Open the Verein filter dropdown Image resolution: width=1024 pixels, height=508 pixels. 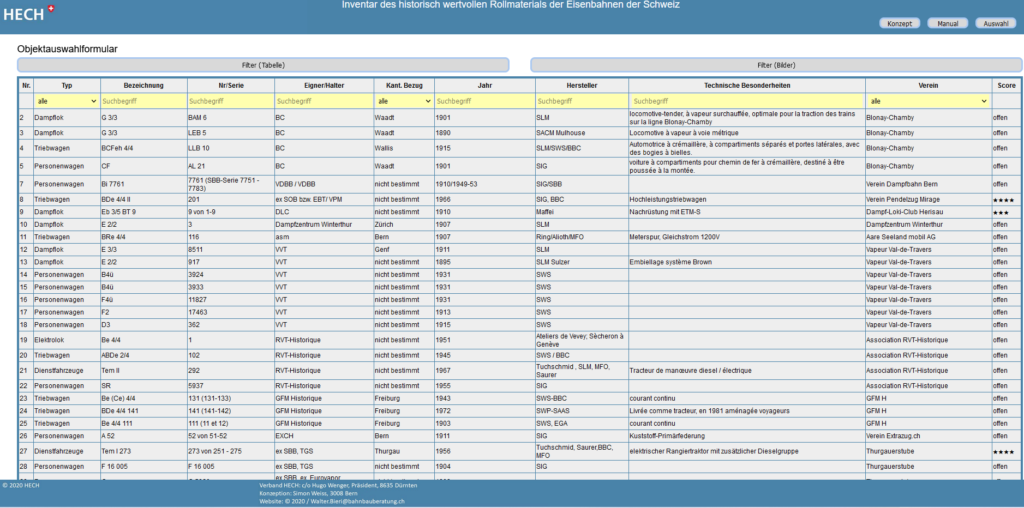pos(928,101)
